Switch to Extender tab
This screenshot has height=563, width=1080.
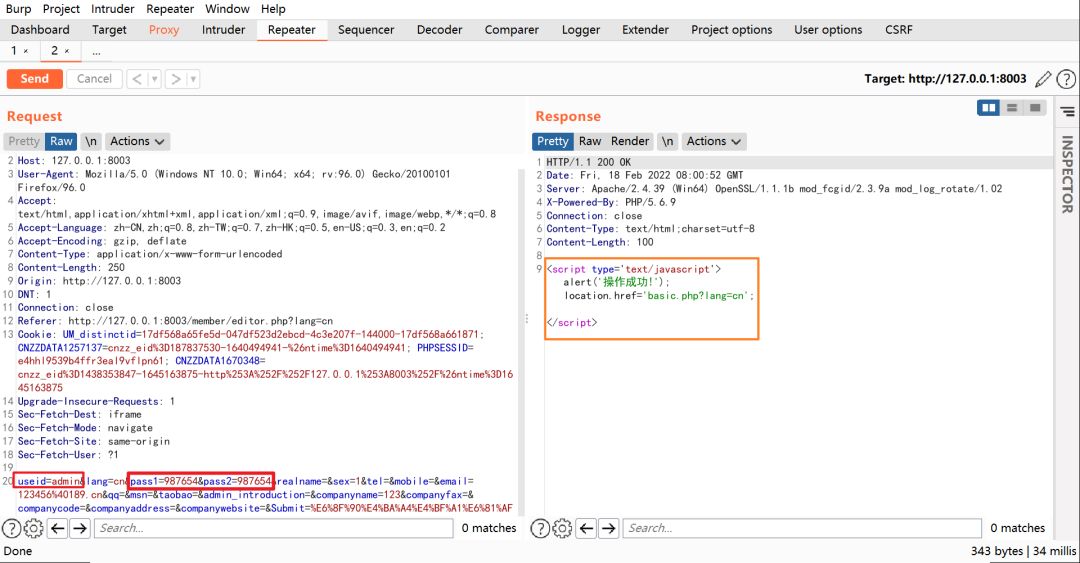tap(645, 30)
